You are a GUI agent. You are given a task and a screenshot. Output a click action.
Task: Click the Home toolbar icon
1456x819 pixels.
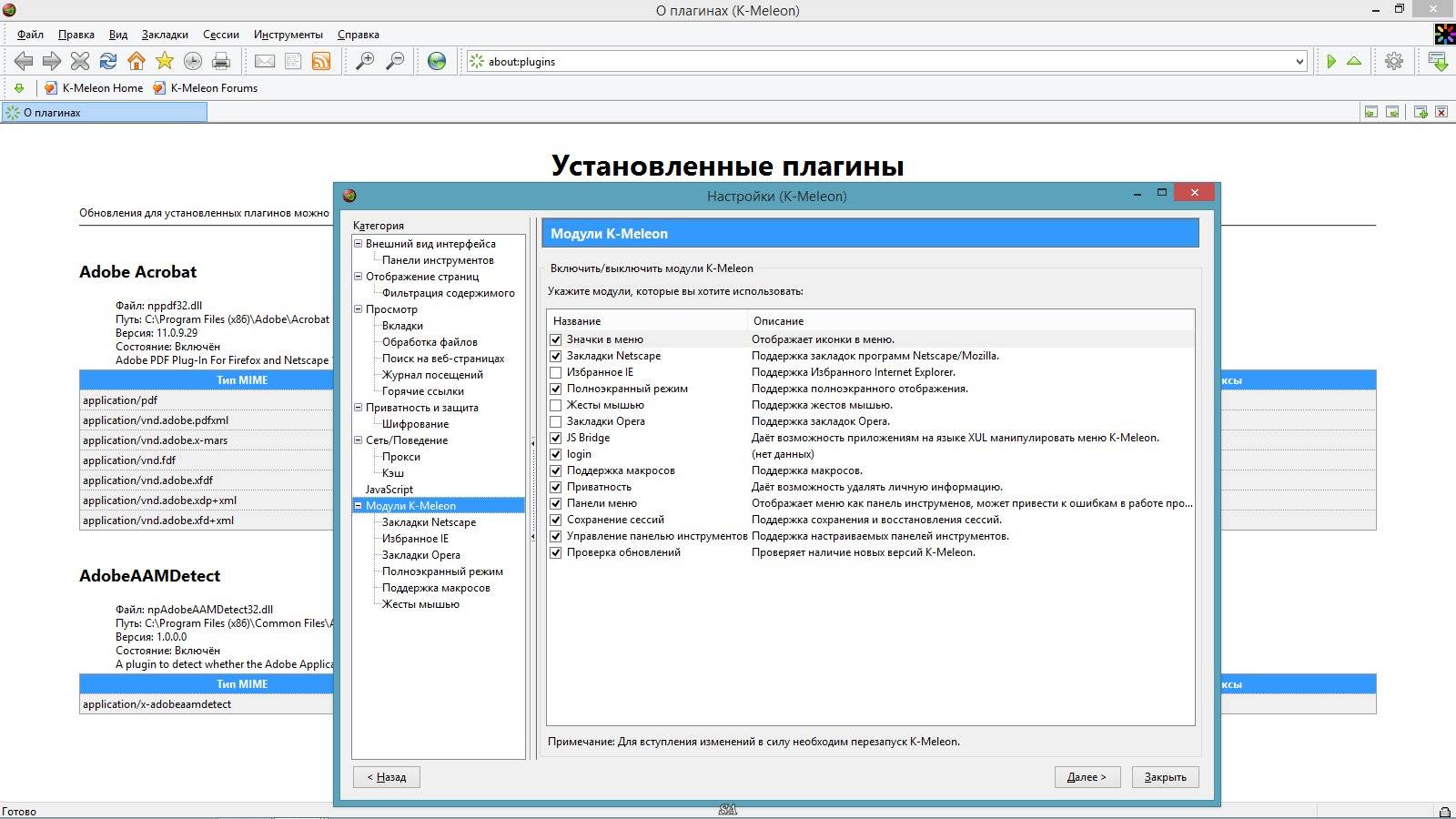pos(136,61)
